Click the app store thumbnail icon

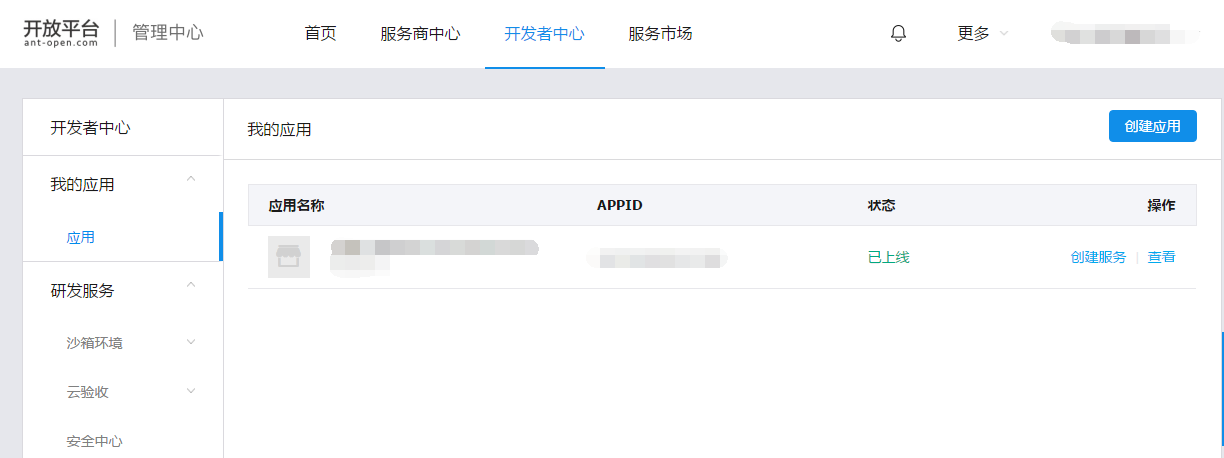[289, 257]
